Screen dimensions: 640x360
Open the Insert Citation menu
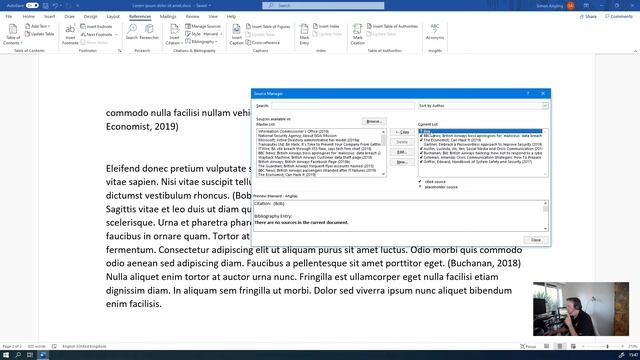(174, 34)
